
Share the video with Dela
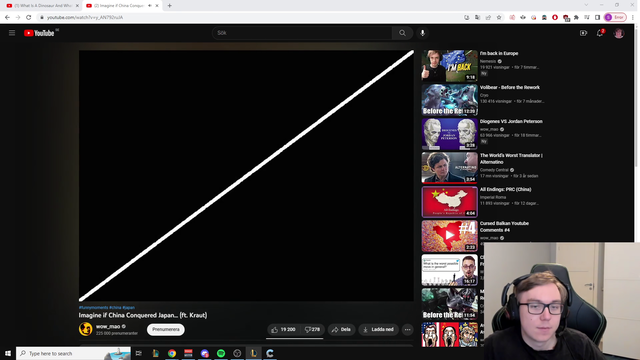(341, 329)
